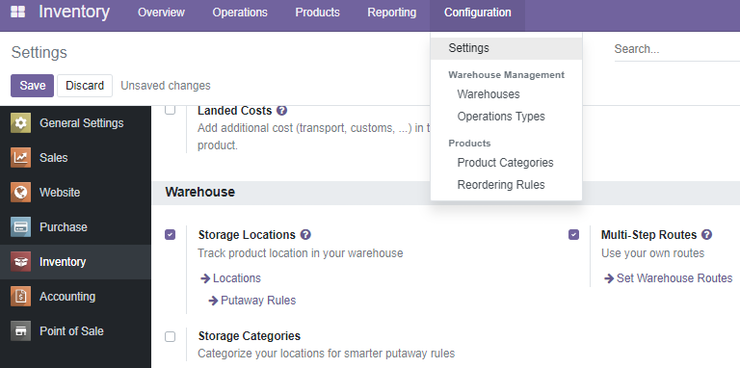Tick the Storage Categories checkbox
This screenshot has height=368, width=740.
pyautogui.click(x=170, y=336)
